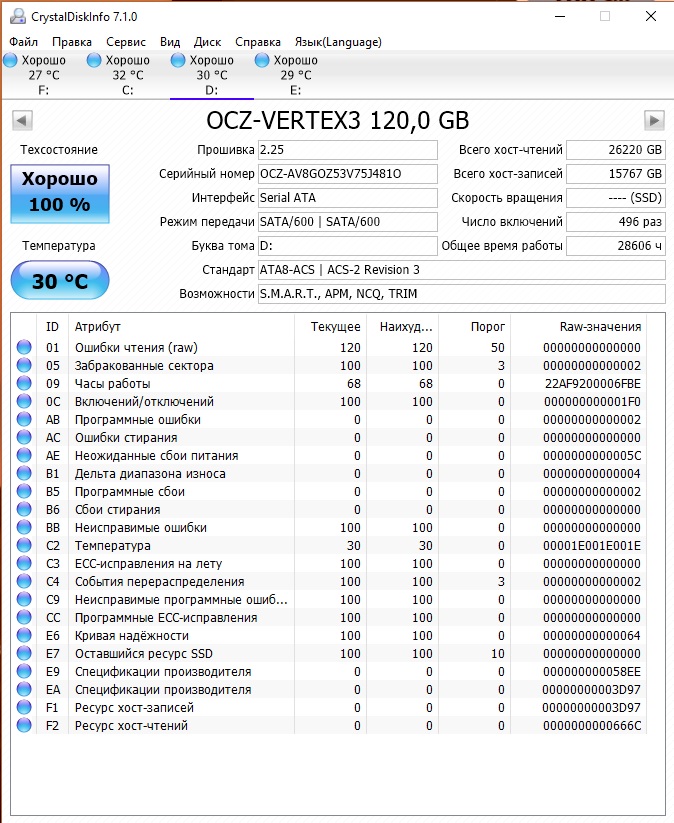Image resolution: width=674 pixels, height=823 pixels.
Task: Click status orb for C3 ECC-исправления на лету
Action: point(24,563)
